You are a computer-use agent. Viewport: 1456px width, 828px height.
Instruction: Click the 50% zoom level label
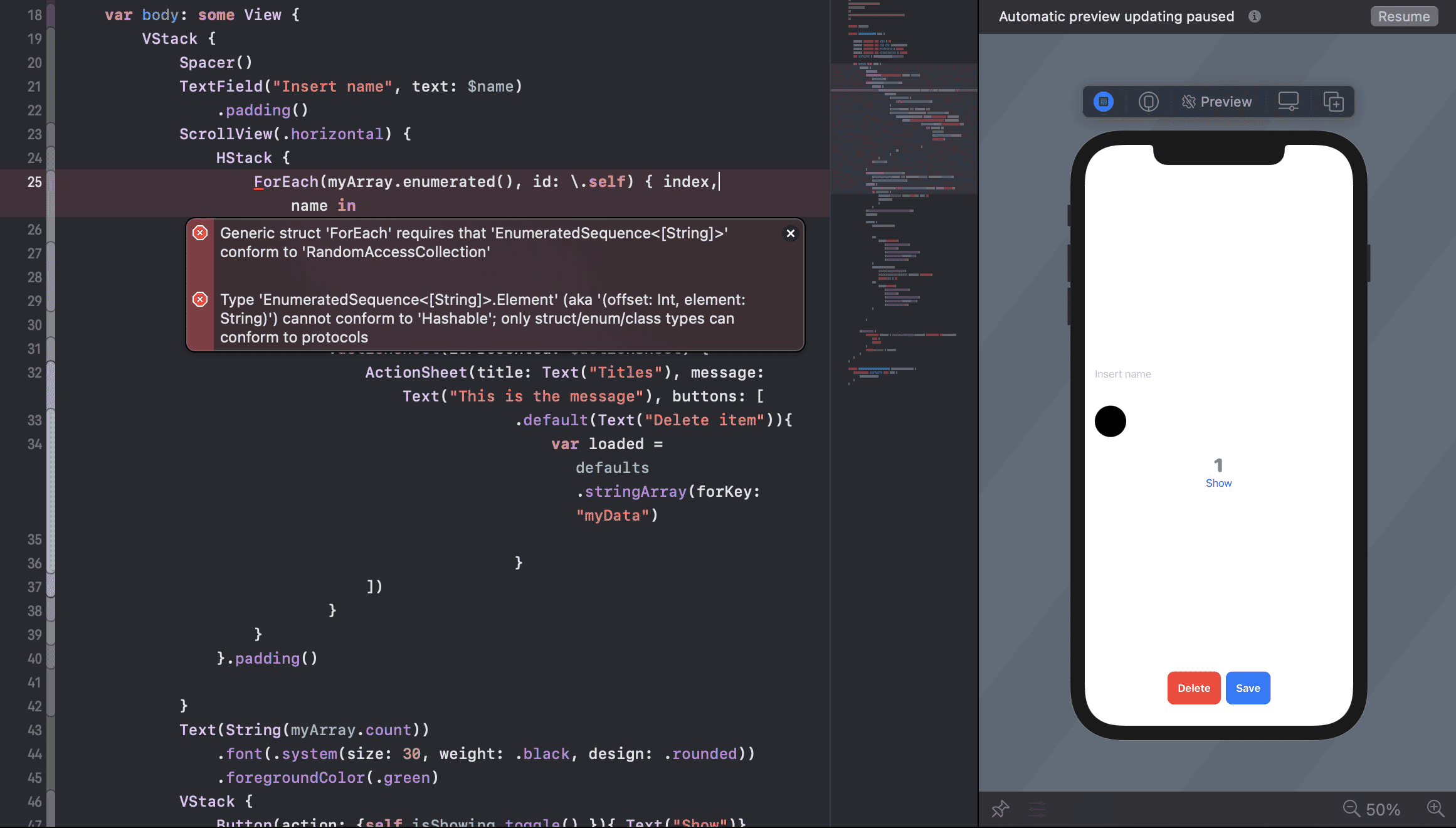1383,809
